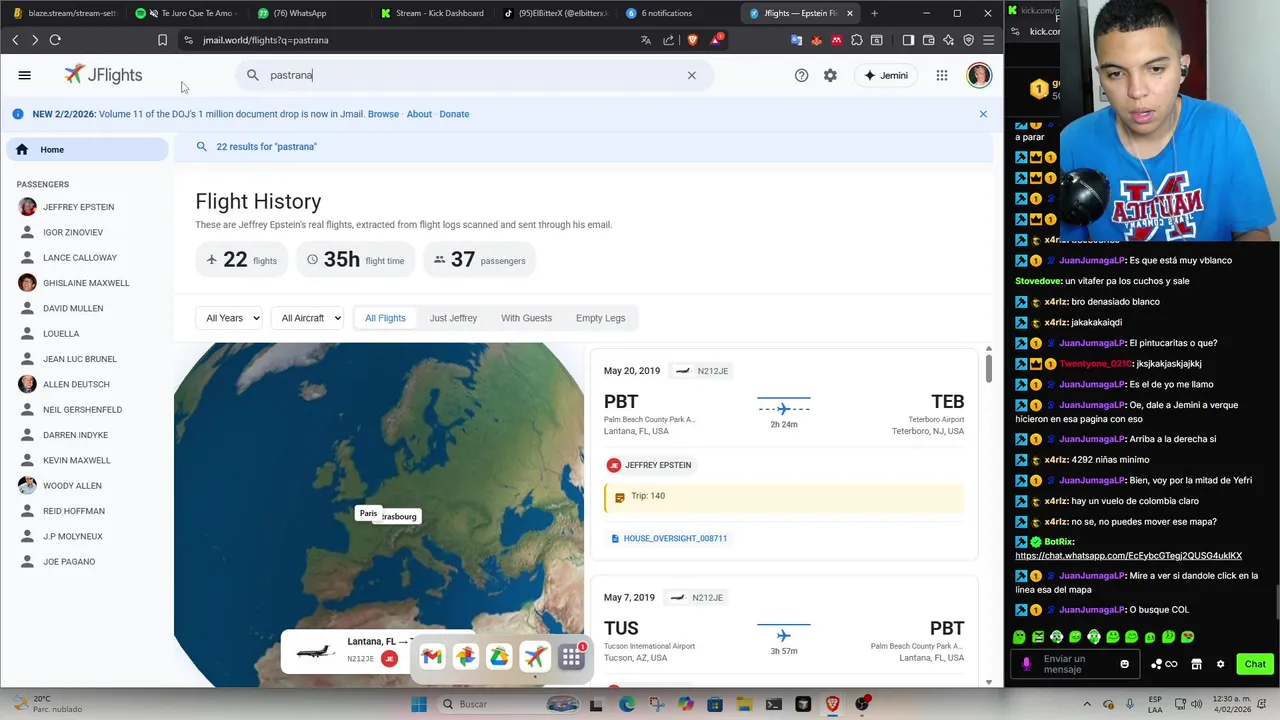Open chat settings gear in the Kick panel
The image size is (1280, 720).
click(1220, 664)
